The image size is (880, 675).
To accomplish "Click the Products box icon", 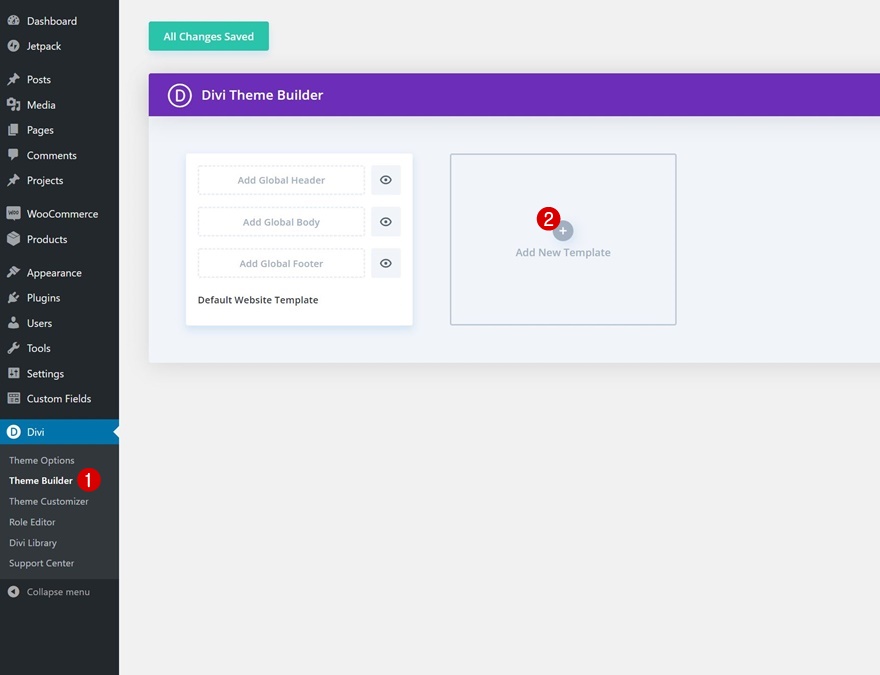I will click(13, 238).
